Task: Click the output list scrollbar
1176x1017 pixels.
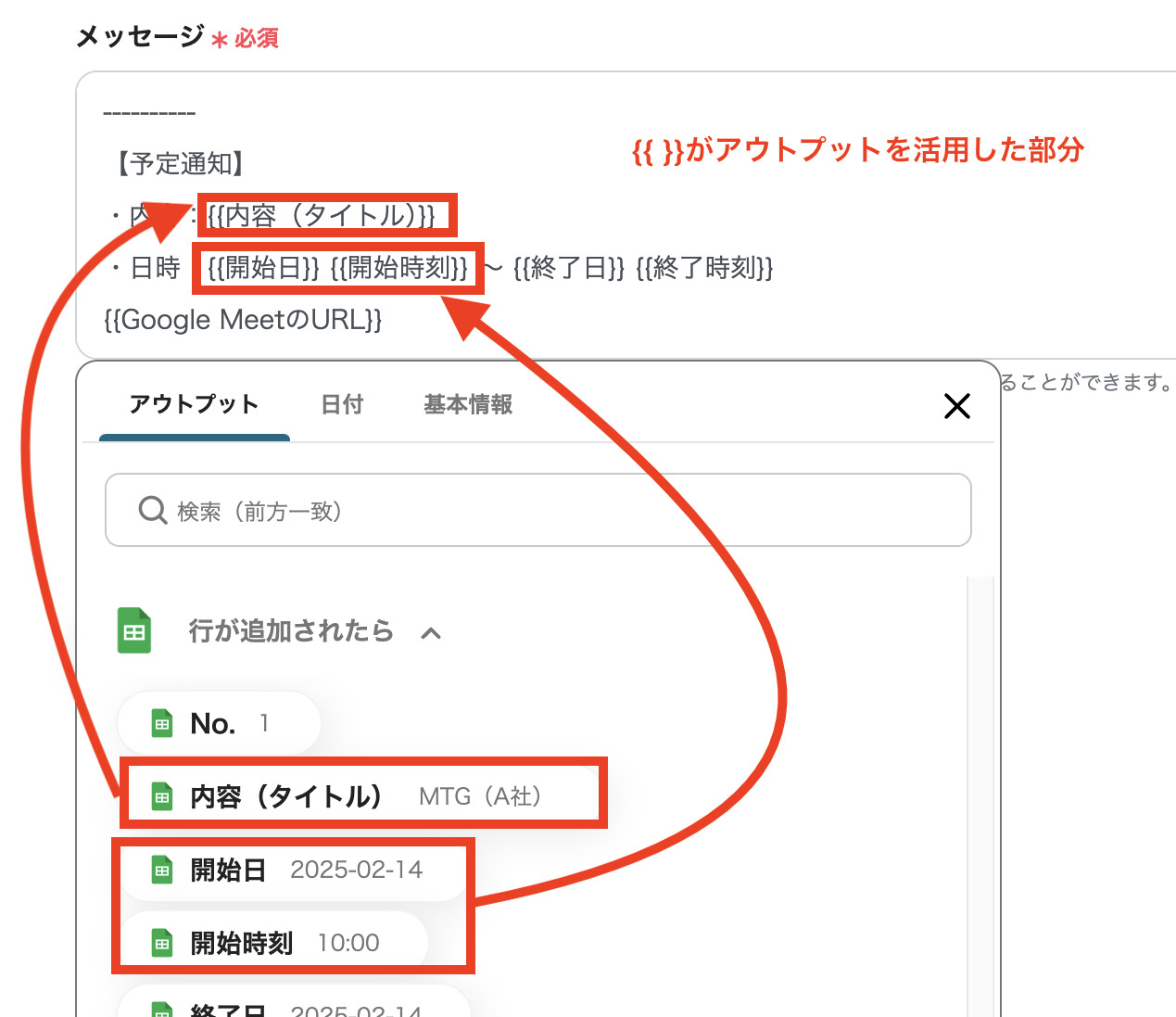Action: click(x=980, y=796)
